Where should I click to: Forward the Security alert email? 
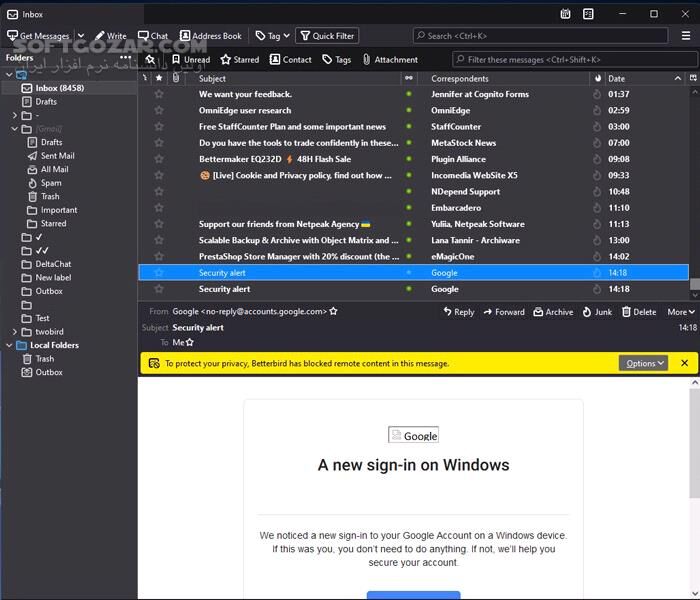click(503, 312)
